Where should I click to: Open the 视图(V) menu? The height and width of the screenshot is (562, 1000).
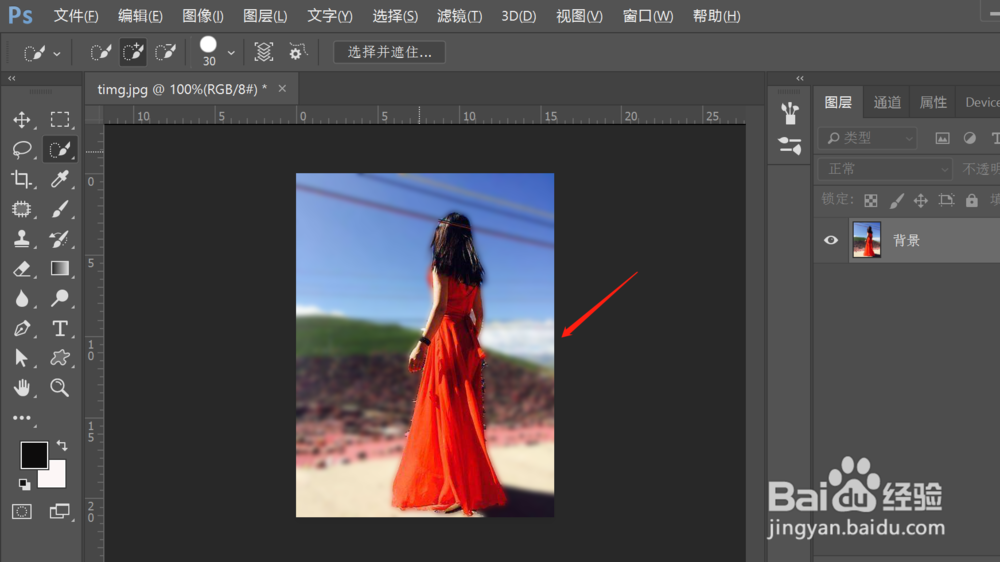(x=579, y=16)
